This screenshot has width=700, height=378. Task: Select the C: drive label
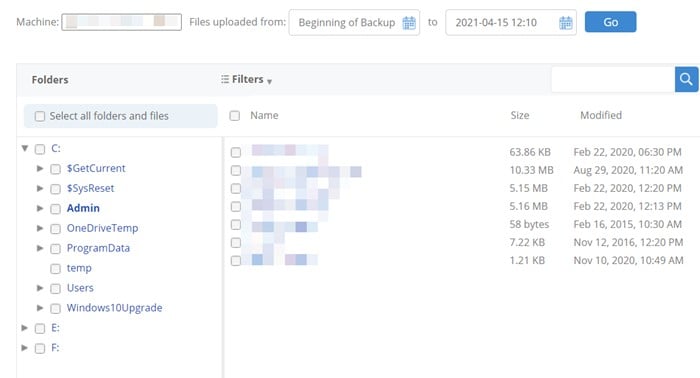(56, 148)
